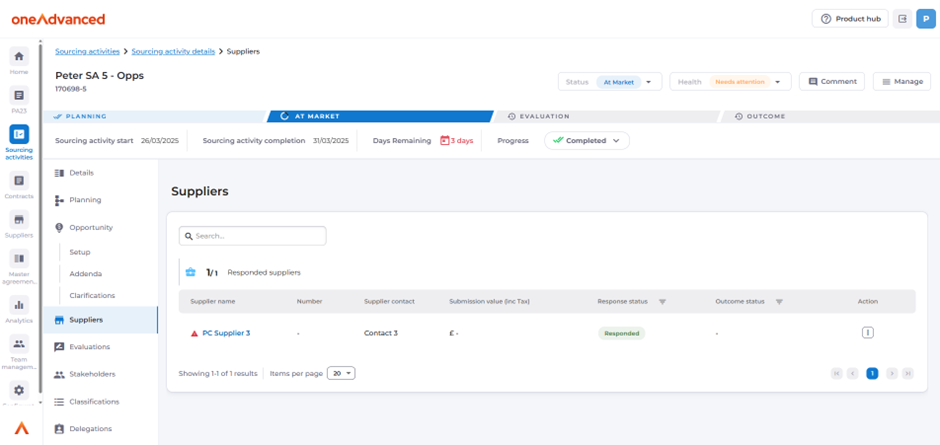This screenshot has height=445, width=940.
Task: Select Suppliers in the side menu
Action: pyautogui.click(x=101, y=320)
